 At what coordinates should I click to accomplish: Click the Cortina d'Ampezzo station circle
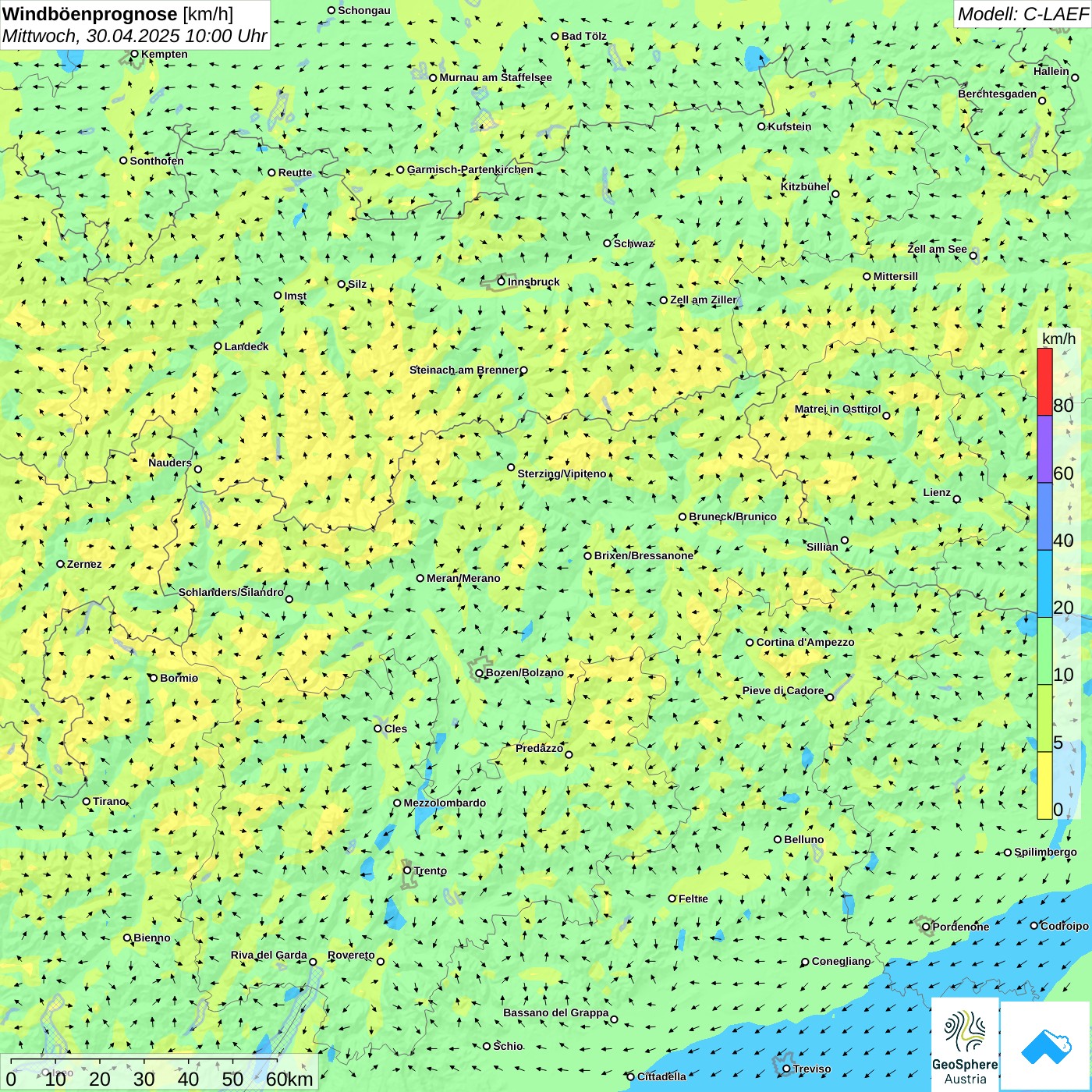pyautogui.click(x=750, y=643)
